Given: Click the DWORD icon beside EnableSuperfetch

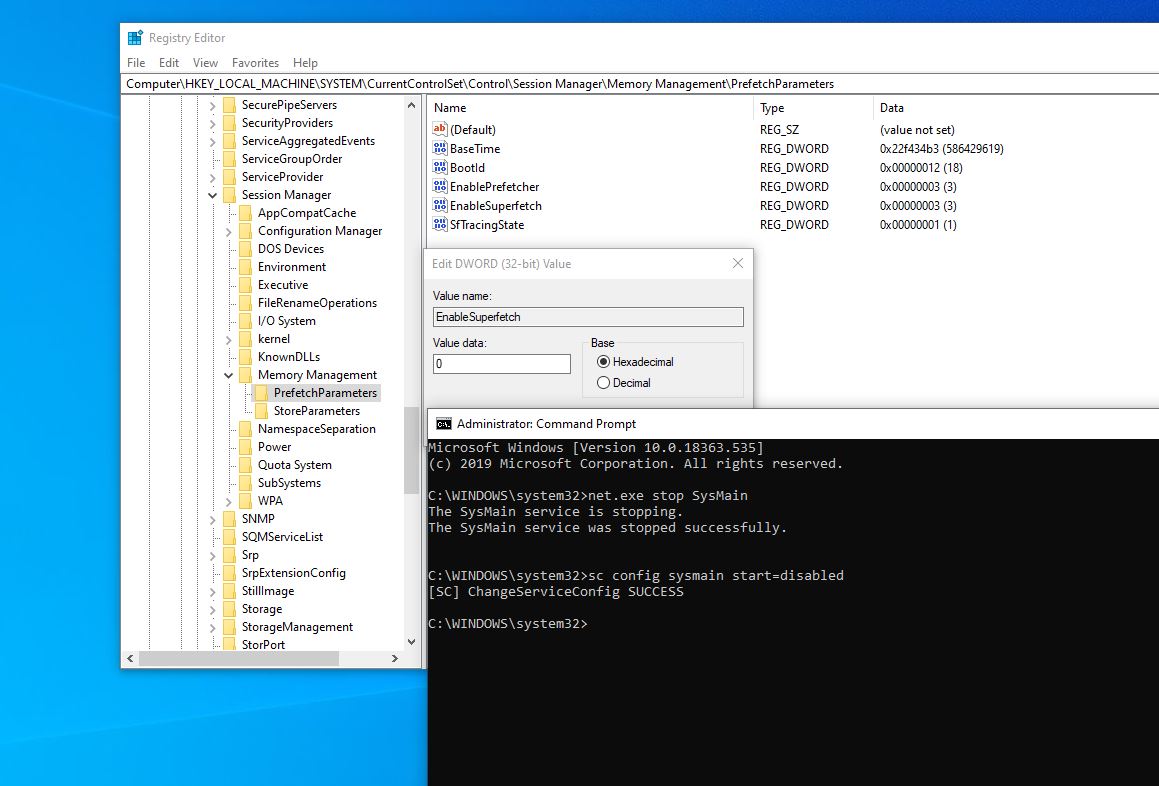Looking at the screenshot, I should (438, 205).
